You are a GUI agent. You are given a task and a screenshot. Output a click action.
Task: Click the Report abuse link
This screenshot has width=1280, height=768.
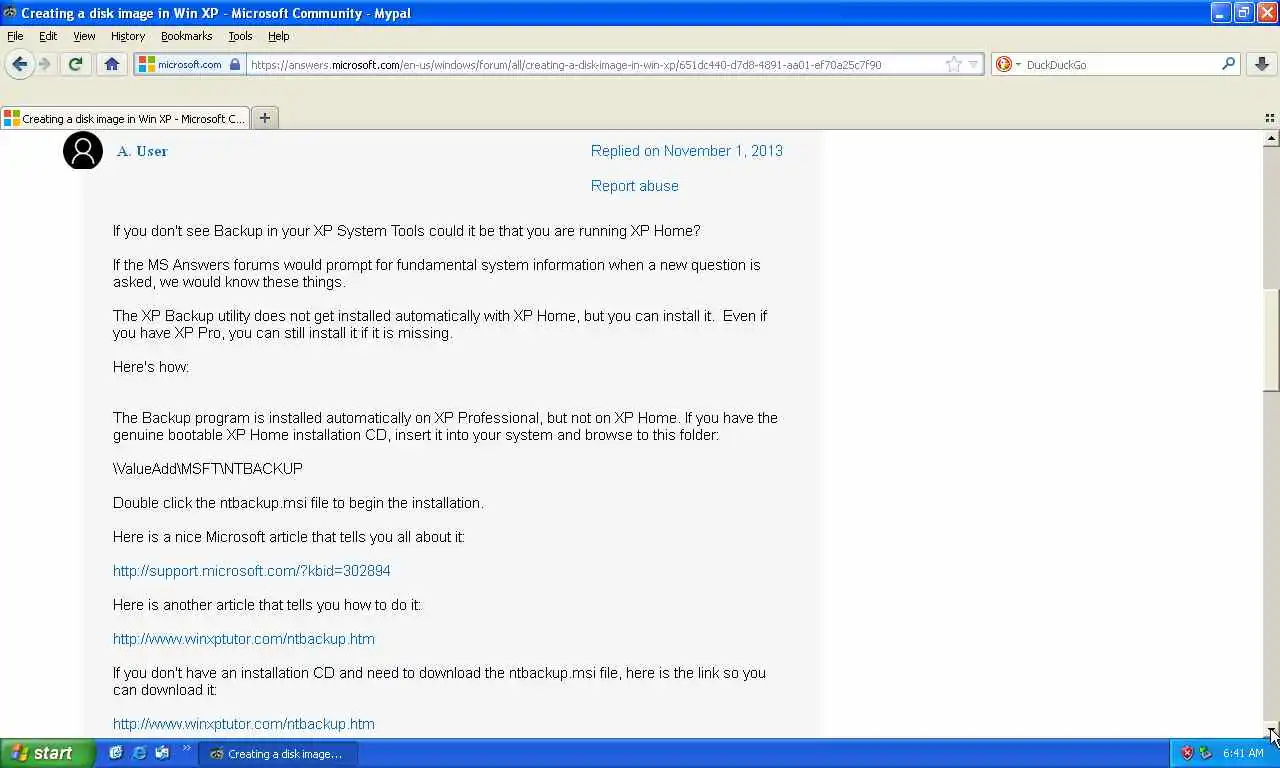[634, 186]
